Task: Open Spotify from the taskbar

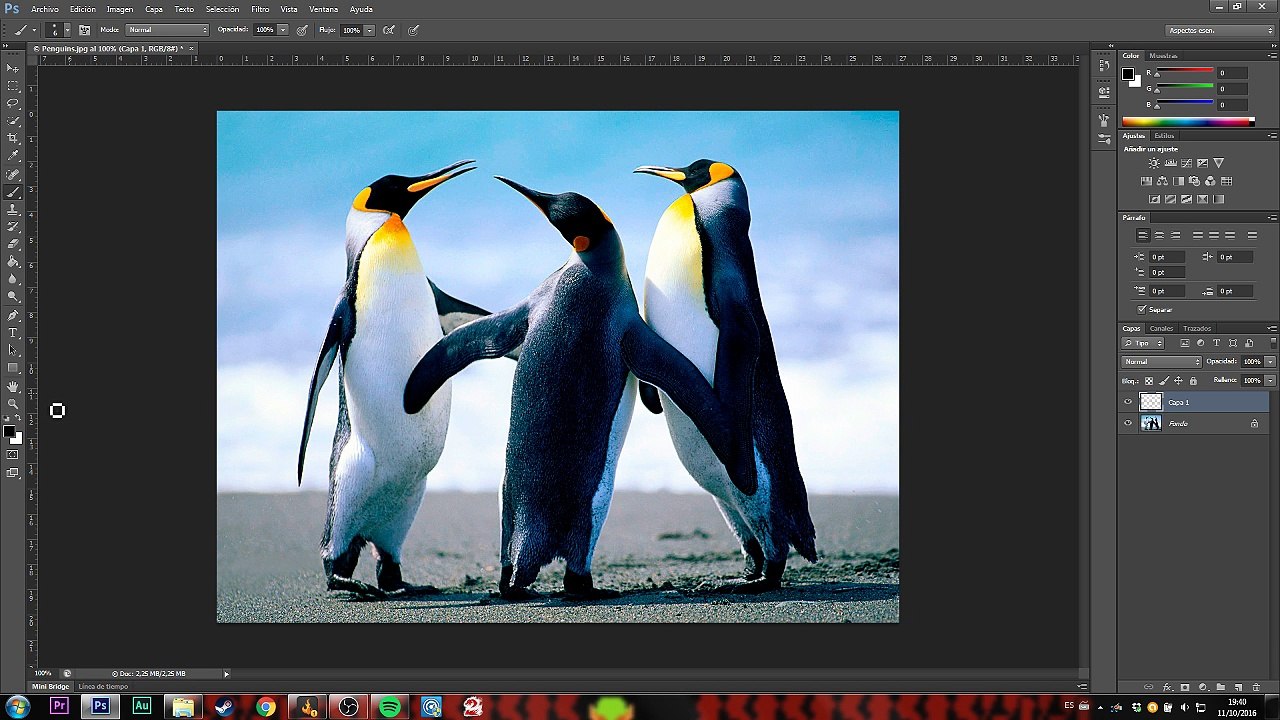Action: pyautogui.click(x=390, y=707)
